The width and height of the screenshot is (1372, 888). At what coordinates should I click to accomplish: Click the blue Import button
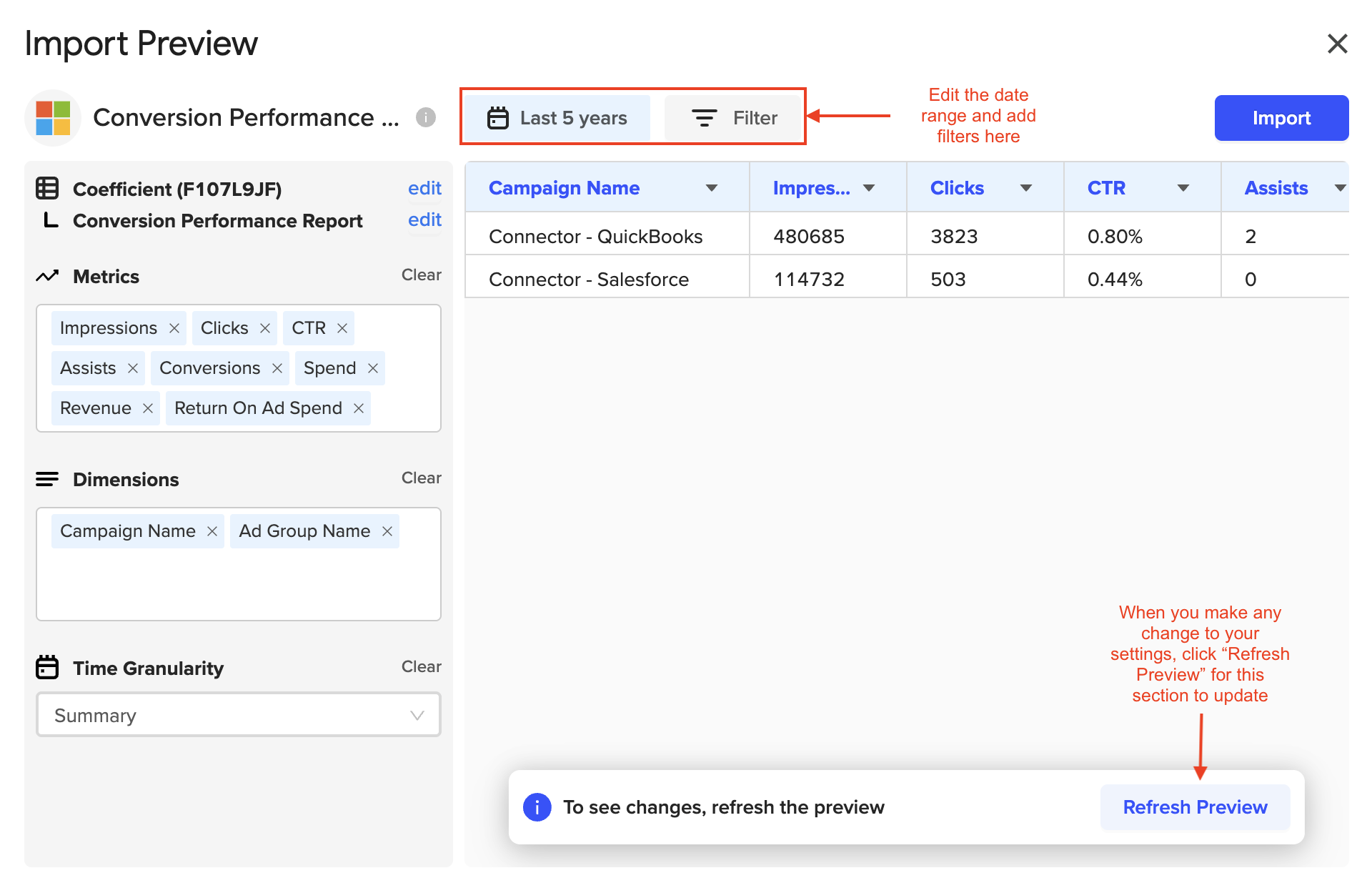(x=1281, y=118)
